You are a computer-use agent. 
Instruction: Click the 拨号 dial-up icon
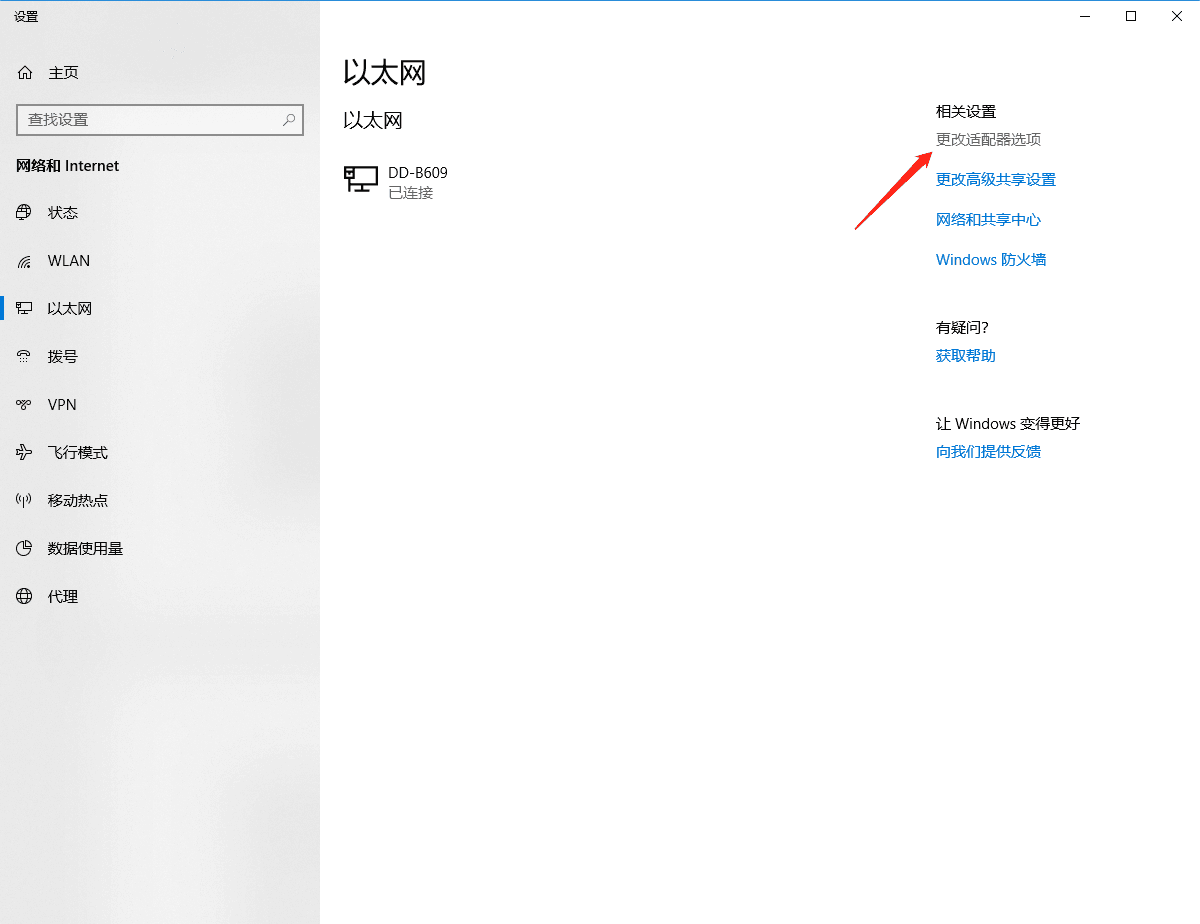(25, 357)
